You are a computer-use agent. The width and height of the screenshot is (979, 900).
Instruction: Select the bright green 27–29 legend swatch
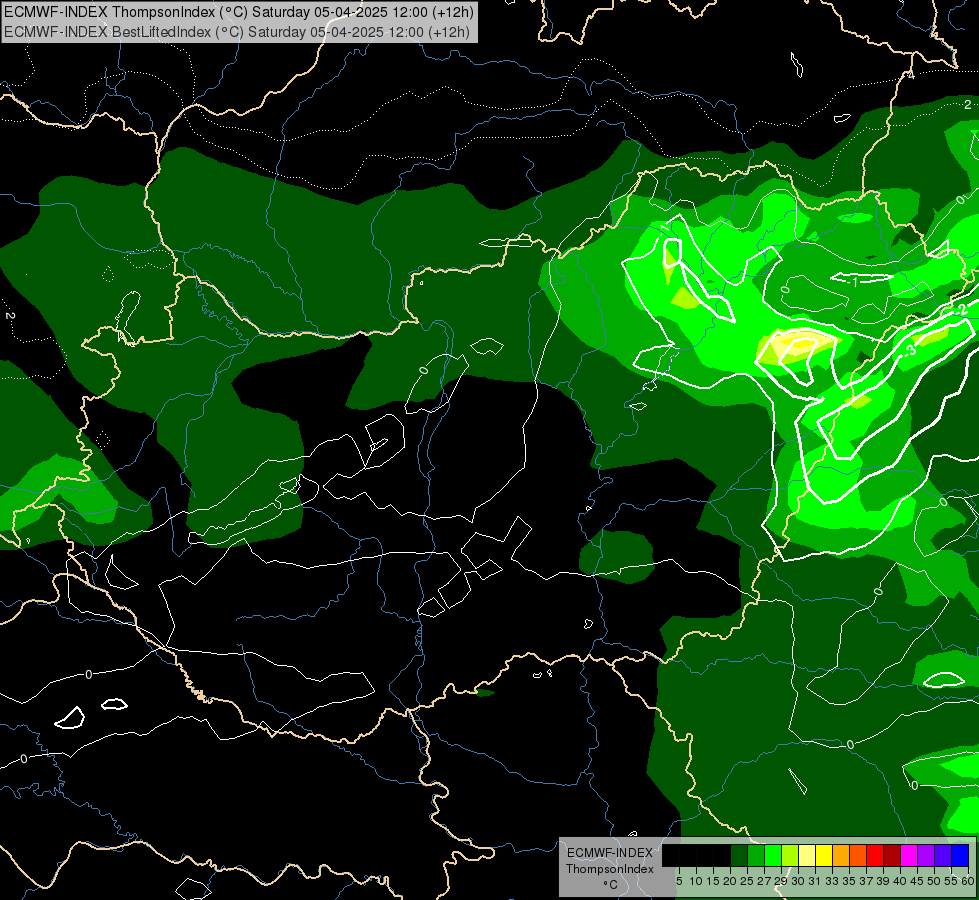773,855
